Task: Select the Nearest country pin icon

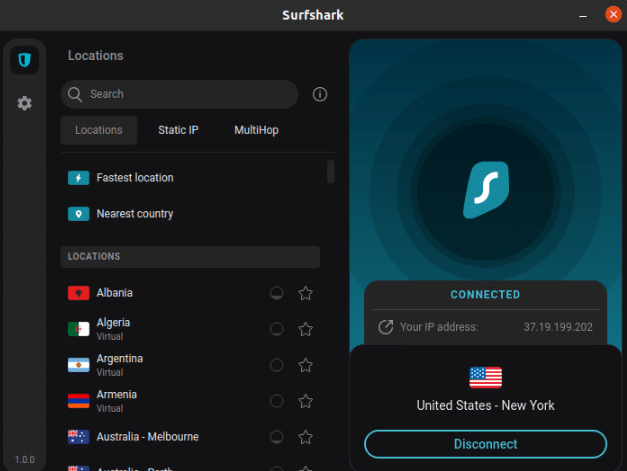Action: pyautogui.click(x=78, y=214)
